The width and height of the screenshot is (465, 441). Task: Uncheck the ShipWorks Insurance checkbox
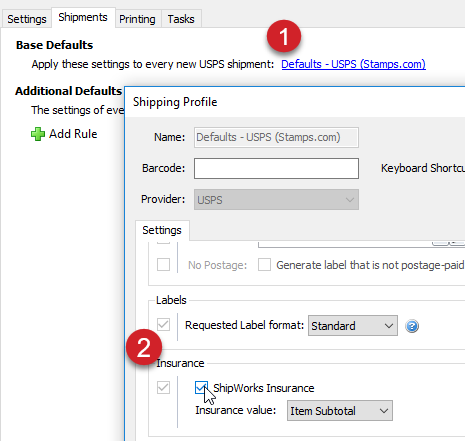[x=201, y=388]
